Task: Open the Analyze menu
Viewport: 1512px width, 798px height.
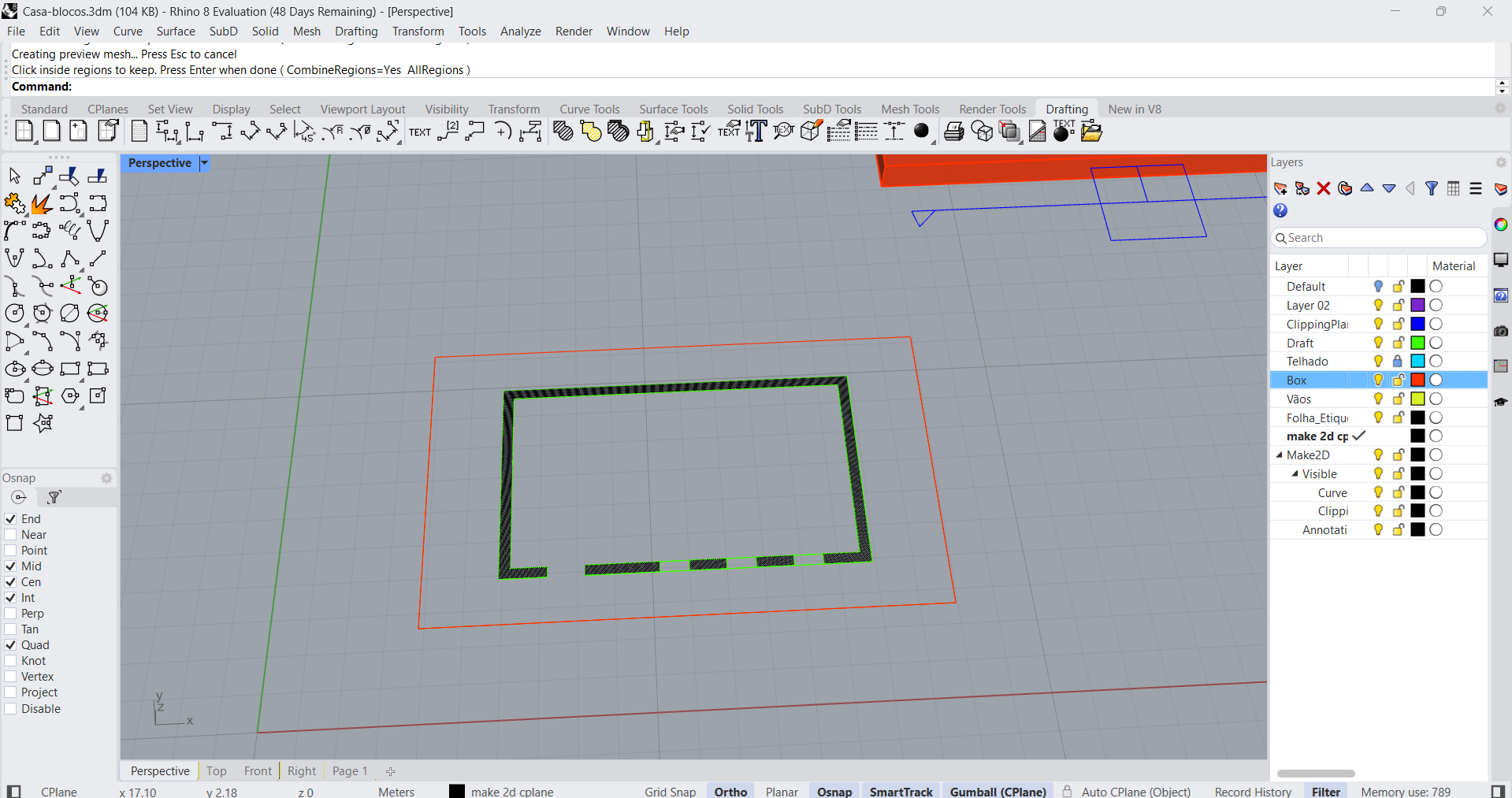Action: click(520, 32)
